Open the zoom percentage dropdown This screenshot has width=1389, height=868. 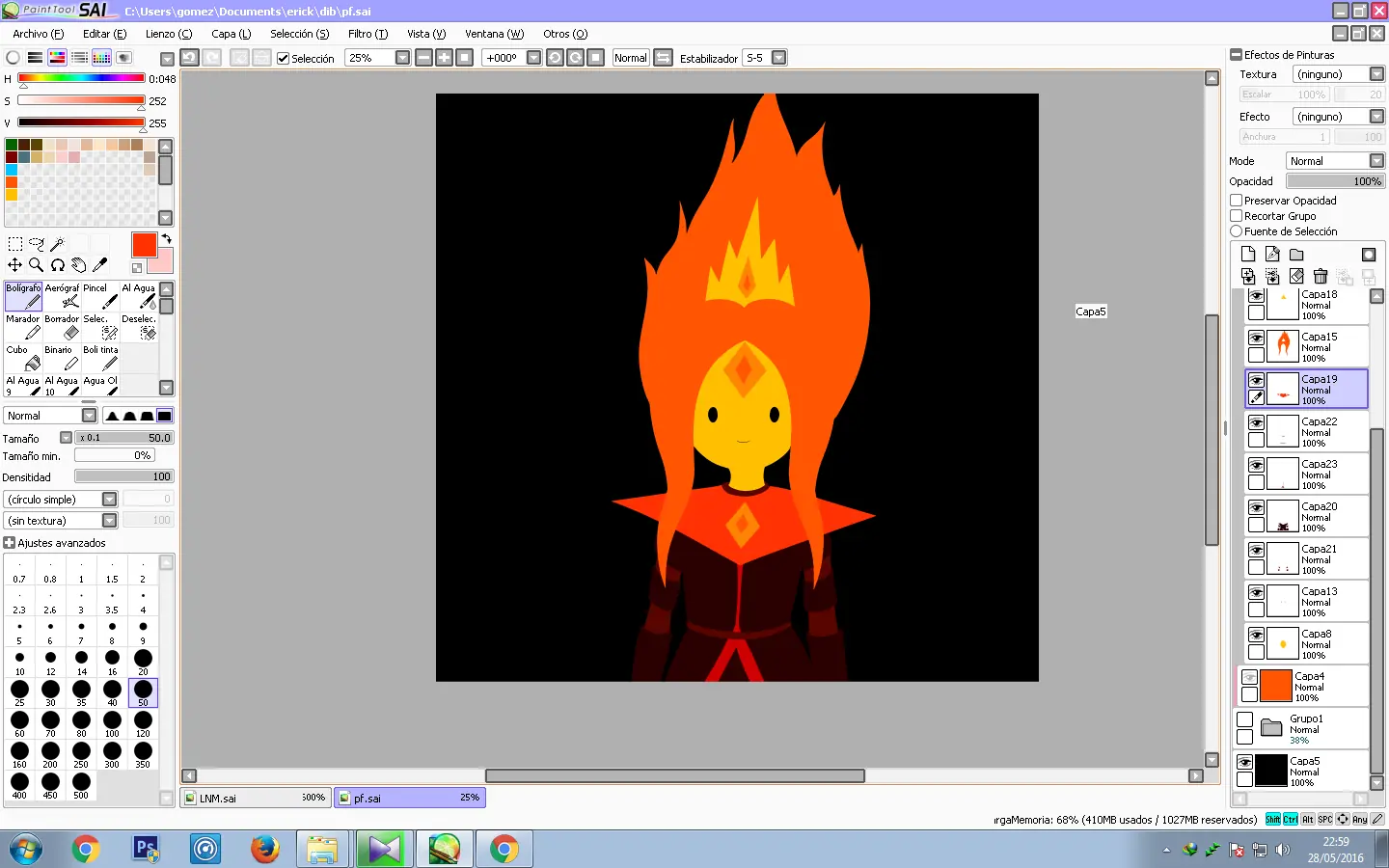(403, 58)
